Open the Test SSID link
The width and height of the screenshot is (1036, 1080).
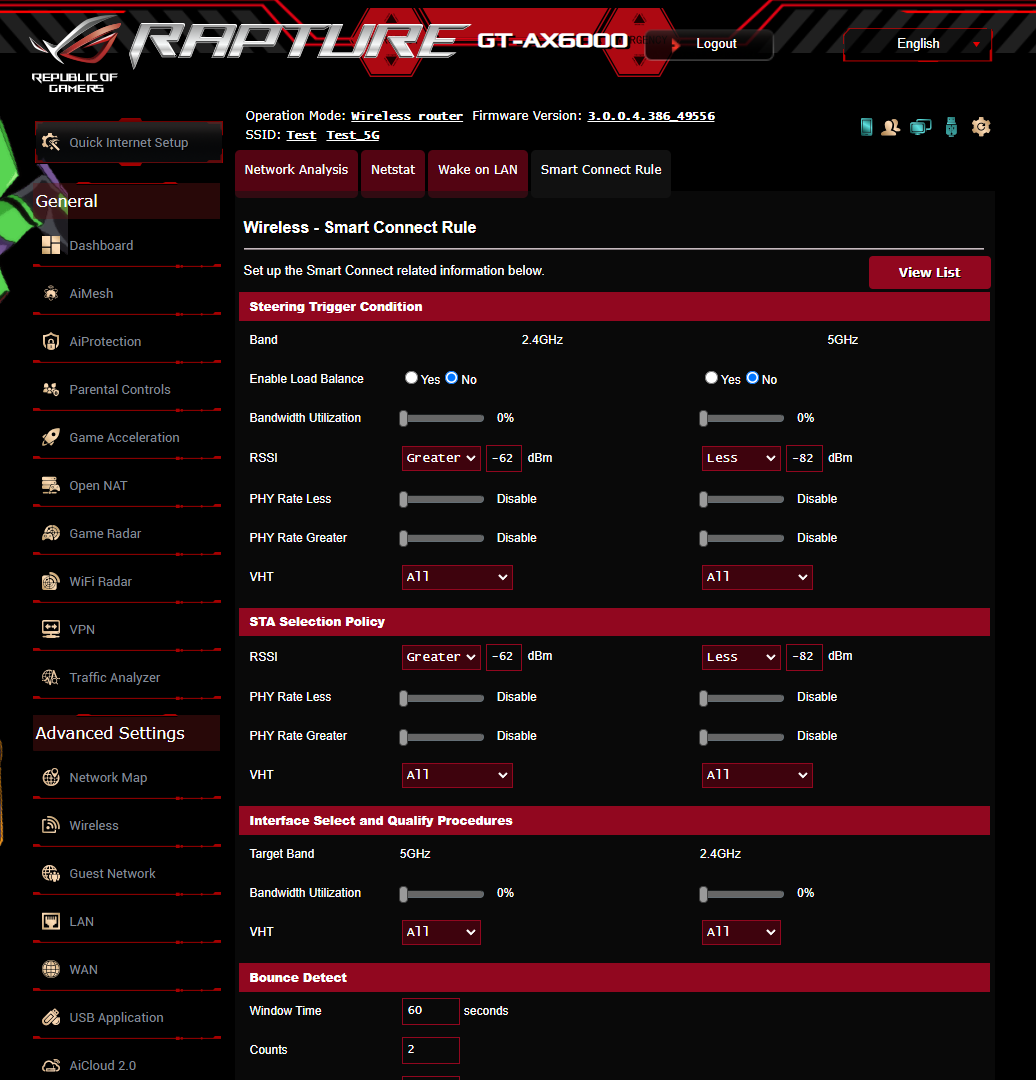click(x=301, y=135)
